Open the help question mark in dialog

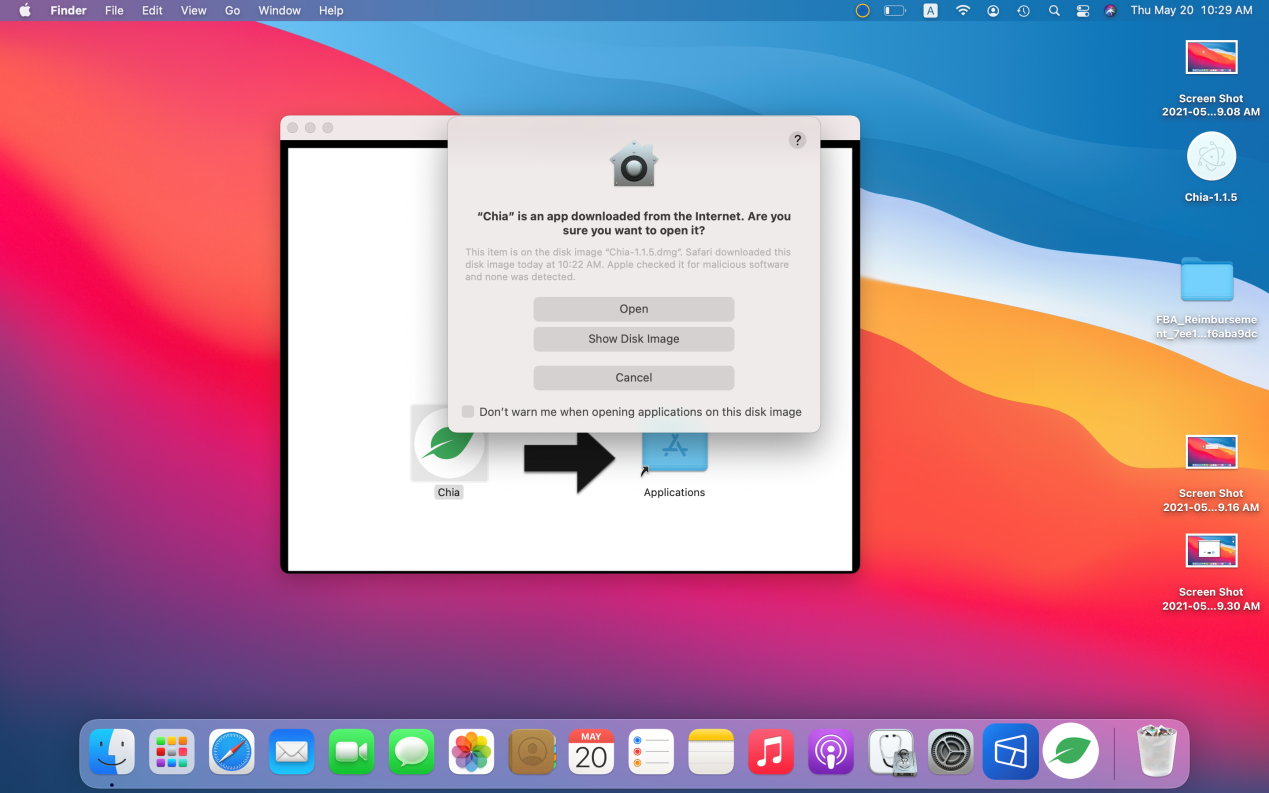click(x=797, y=140)
